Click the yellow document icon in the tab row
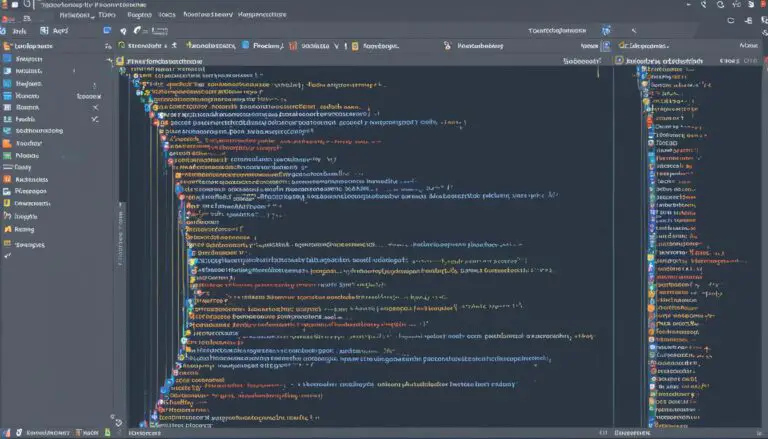The height and width of the screenshot is (439, 768). [355, 46]
